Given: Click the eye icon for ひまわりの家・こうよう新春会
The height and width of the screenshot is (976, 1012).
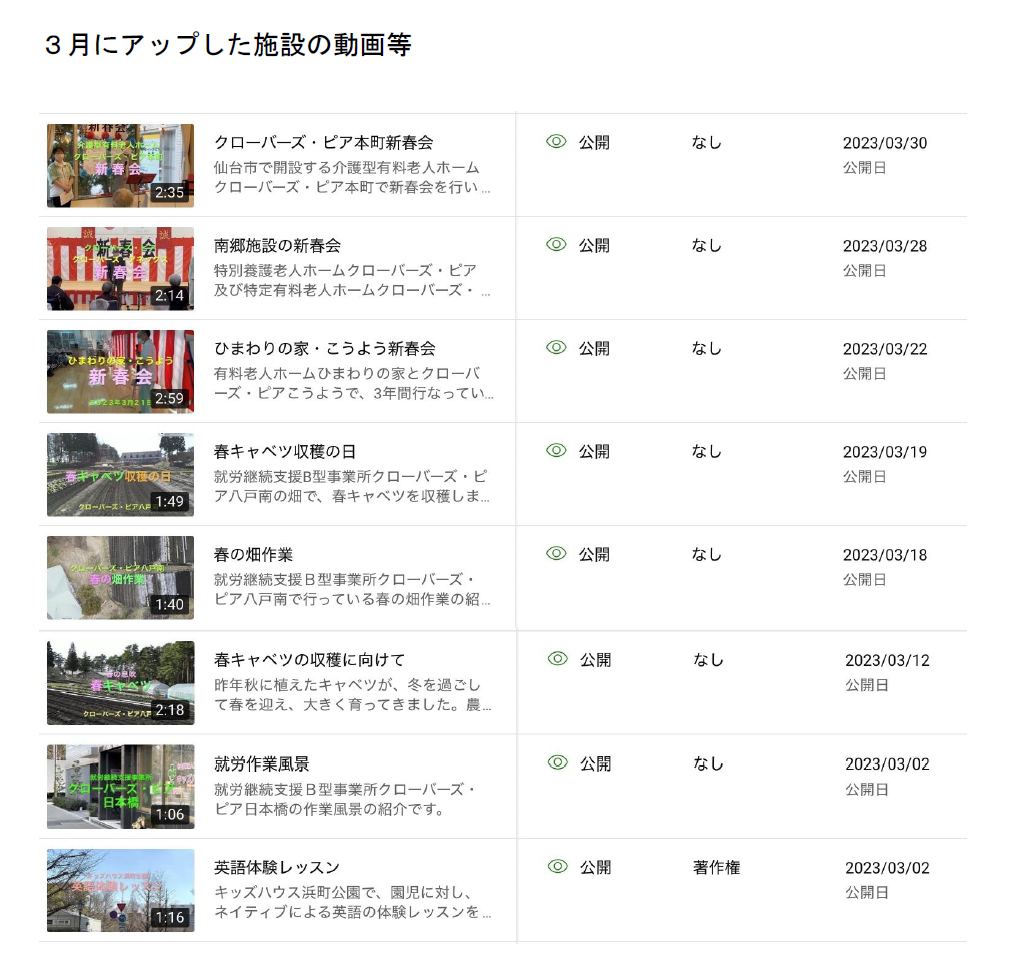Looking at the screenshot, I should pos(556,347).
